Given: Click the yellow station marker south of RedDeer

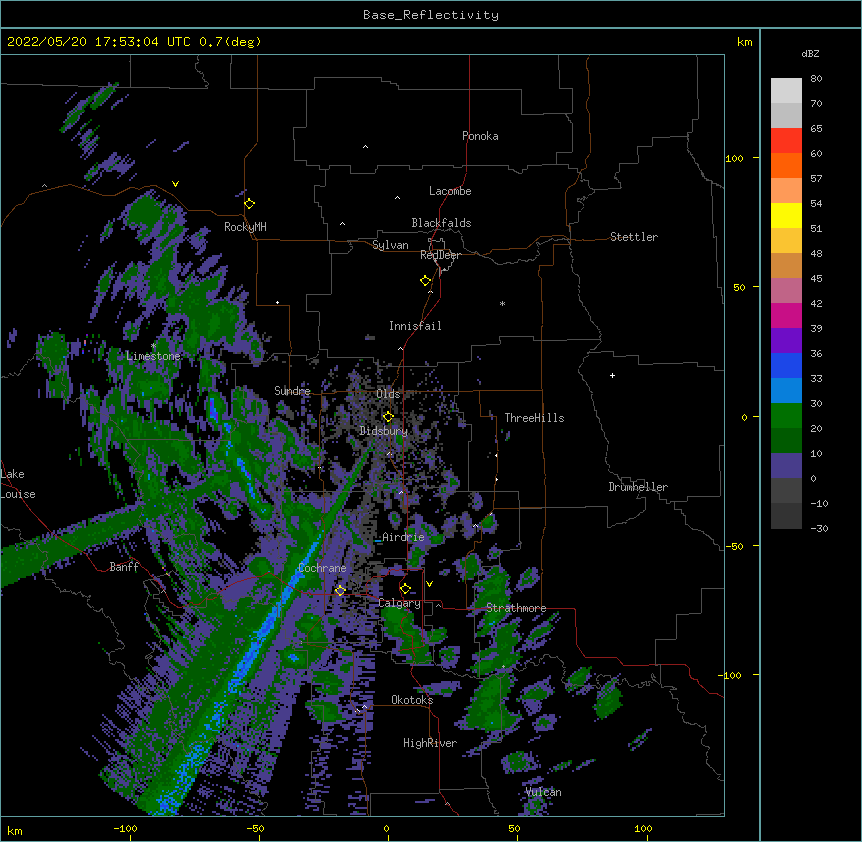Looking at the screenshot, I should [x=426, y=281].
